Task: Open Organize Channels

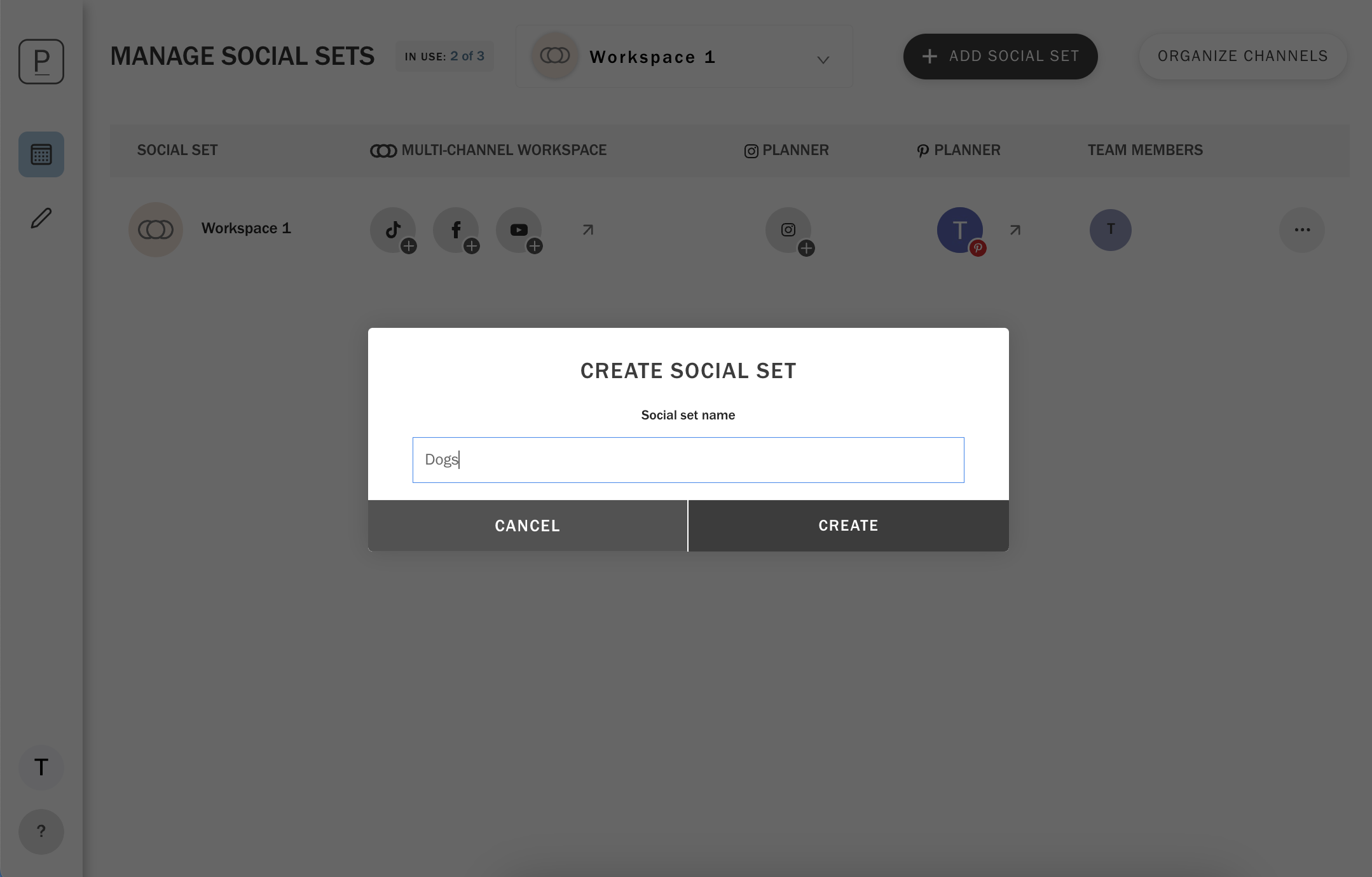Action: pos(1242,57)
